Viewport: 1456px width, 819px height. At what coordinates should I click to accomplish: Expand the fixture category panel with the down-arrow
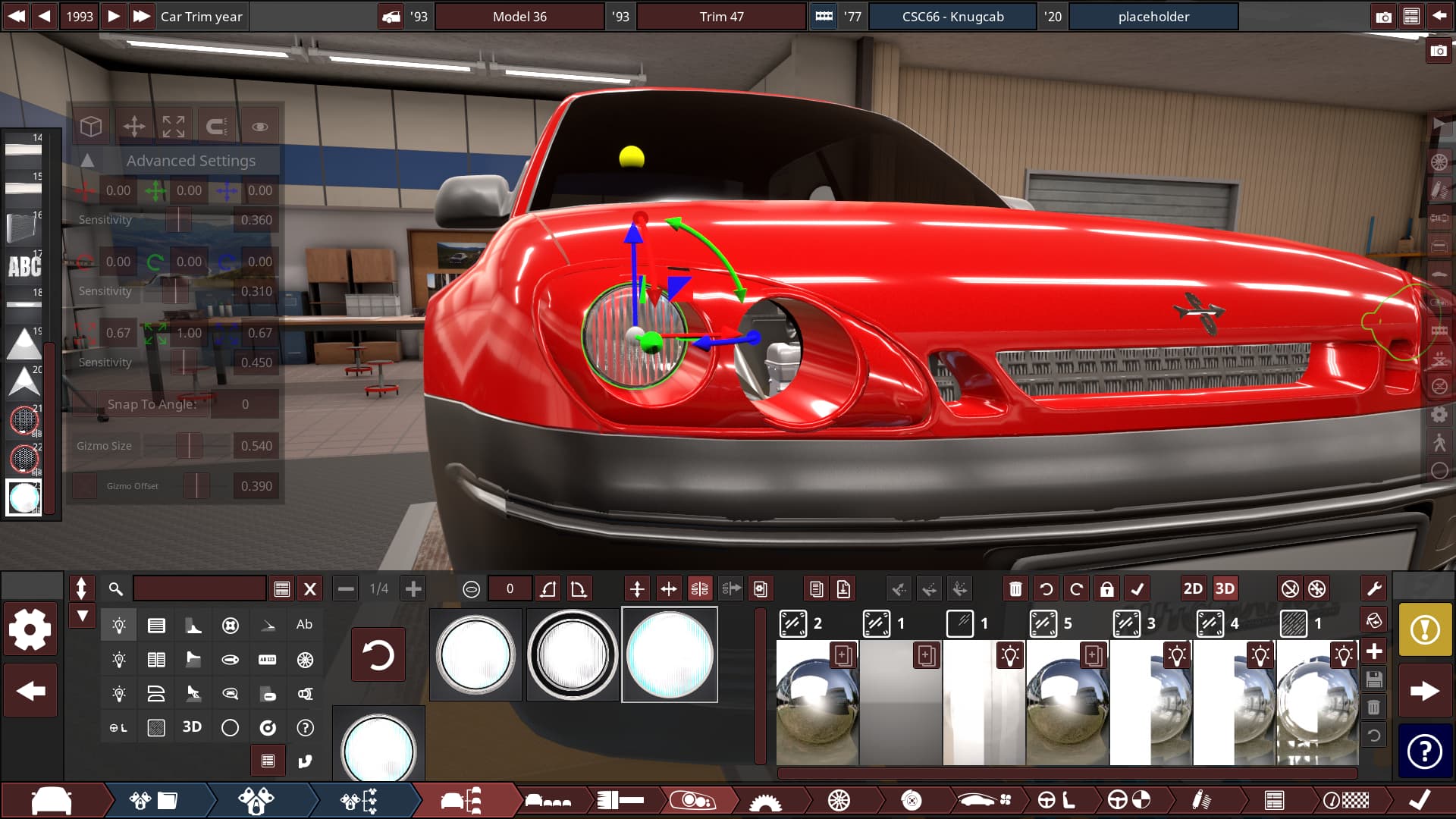[82, 616]
